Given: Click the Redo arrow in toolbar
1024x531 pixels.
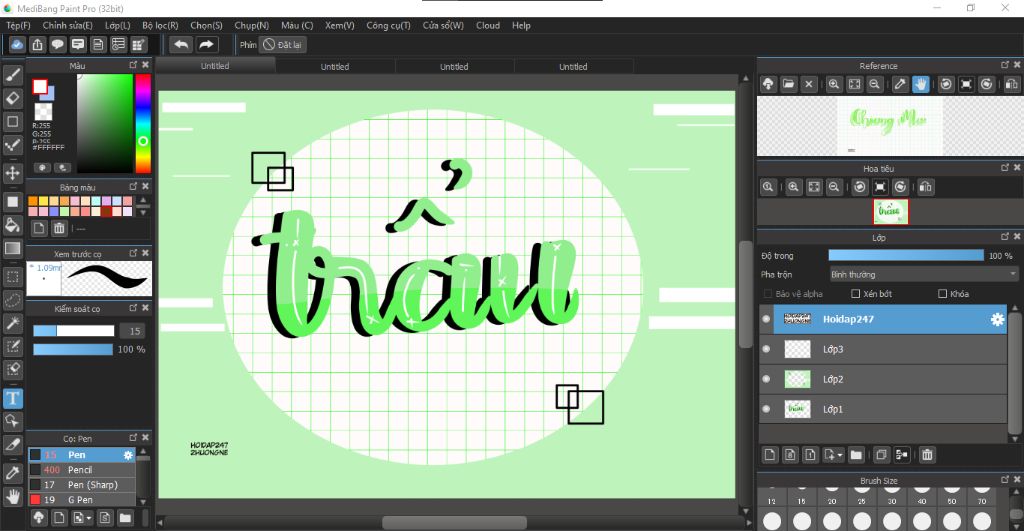Looking at the screenshot, I should tap(206, 44).
